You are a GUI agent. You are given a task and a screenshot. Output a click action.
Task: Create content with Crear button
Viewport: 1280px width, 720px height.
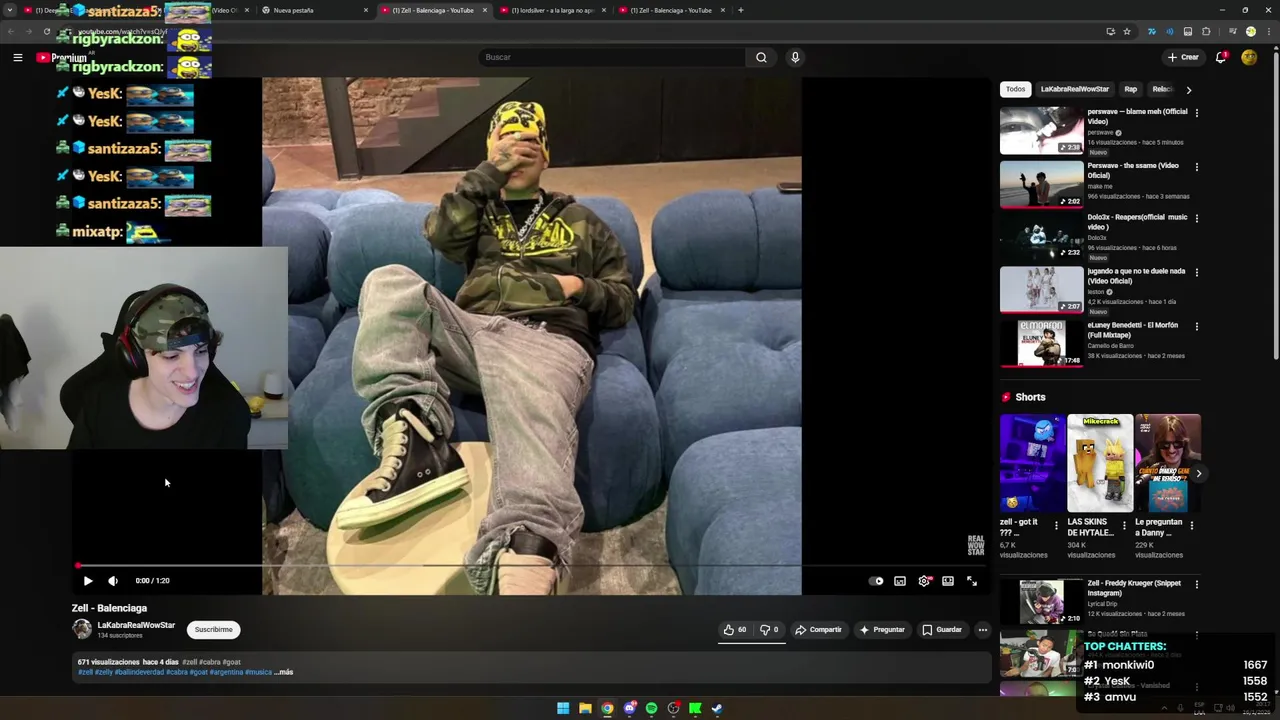(1183, 57)
